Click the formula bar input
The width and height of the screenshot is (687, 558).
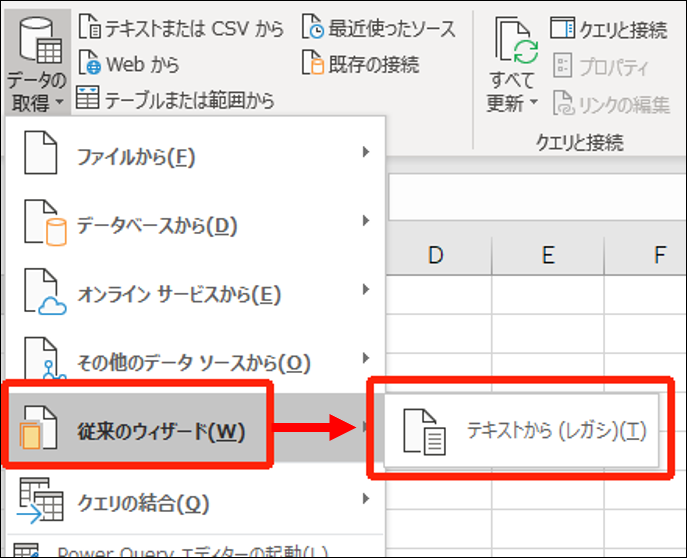click(537, 197)
